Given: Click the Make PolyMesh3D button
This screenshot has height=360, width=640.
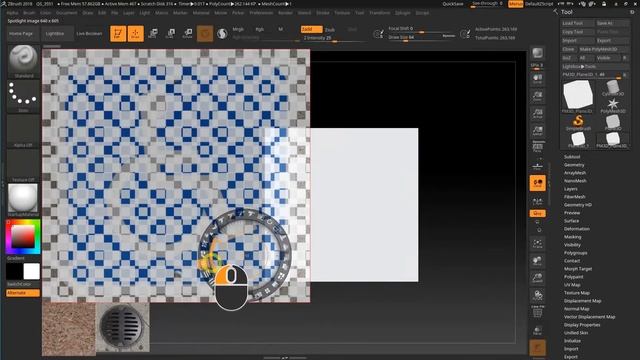Looking at the screenshot, I should pos(603,49).
